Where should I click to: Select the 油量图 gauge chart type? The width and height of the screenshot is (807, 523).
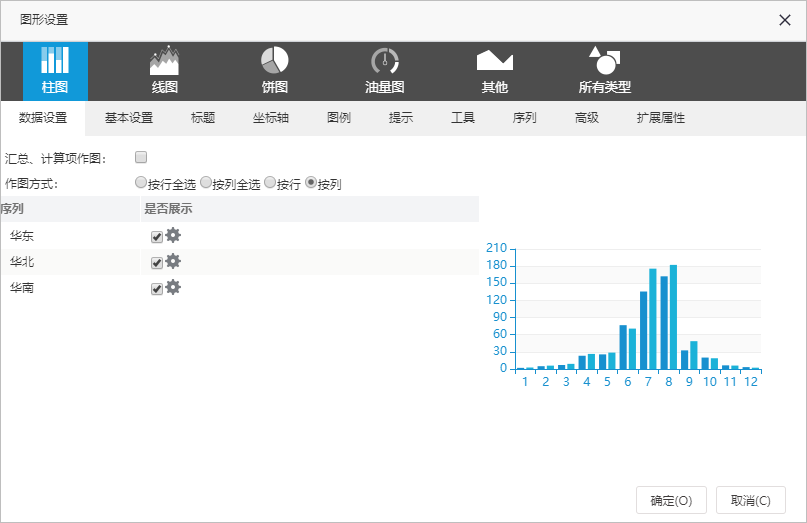pos(384,71)
